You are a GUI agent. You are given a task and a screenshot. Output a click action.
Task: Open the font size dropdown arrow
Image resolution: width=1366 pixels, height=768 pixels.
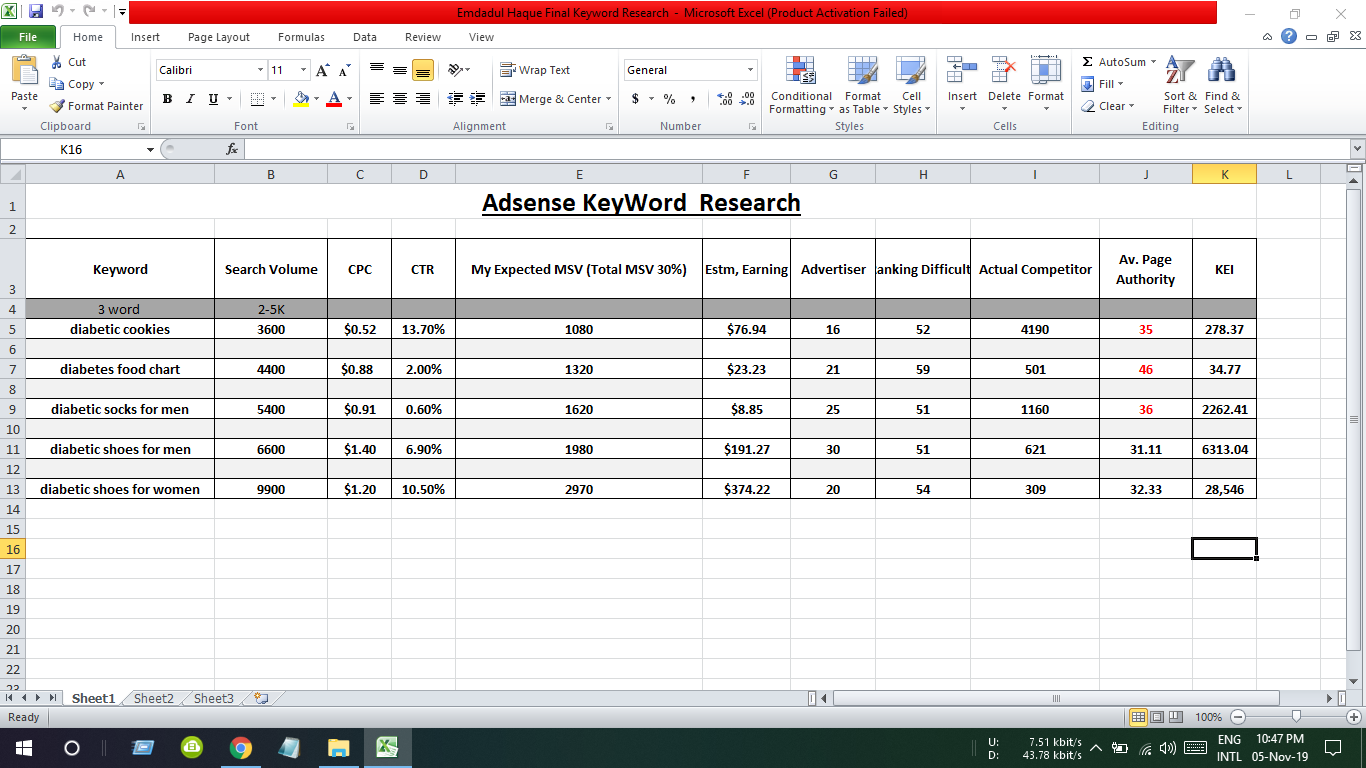tap(304, 70)
